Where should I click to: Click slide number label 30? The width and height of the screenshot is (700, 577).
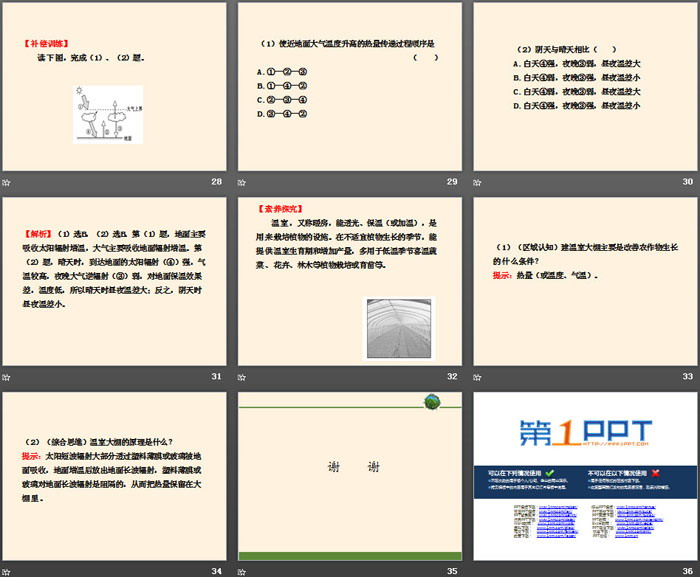point(688,181)
